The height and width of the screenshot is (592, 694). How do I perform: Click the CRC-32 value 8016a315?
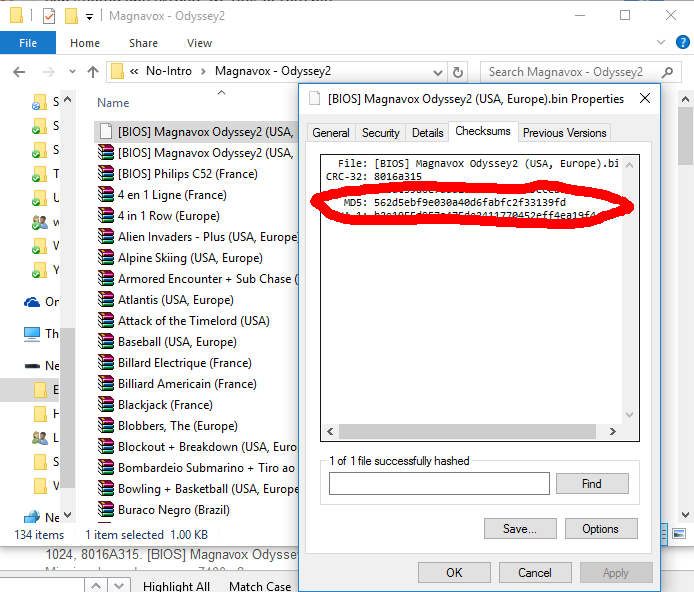tap(397, 177)
